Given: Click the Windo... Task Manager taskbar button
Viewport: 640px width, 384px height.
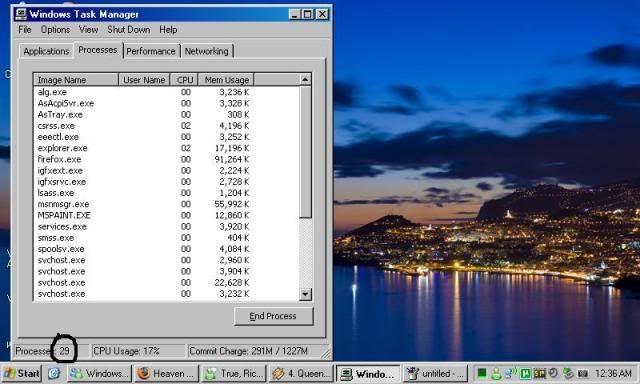Looking at the screenshot, I should point(368,373).
